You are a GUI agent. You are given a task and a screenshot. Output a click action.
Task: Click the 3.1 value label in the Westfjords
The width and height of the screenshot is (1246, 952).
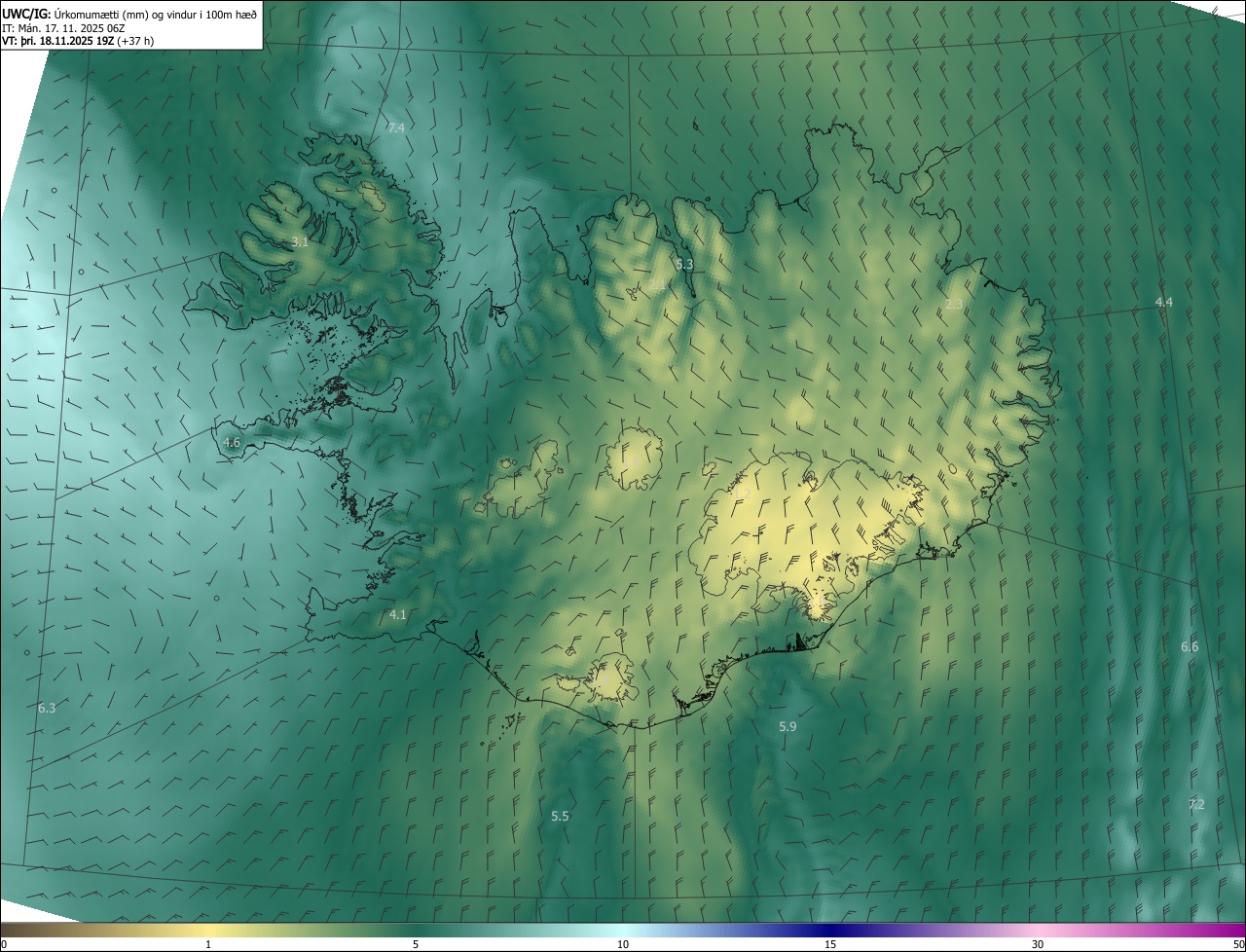coord(300,241)
